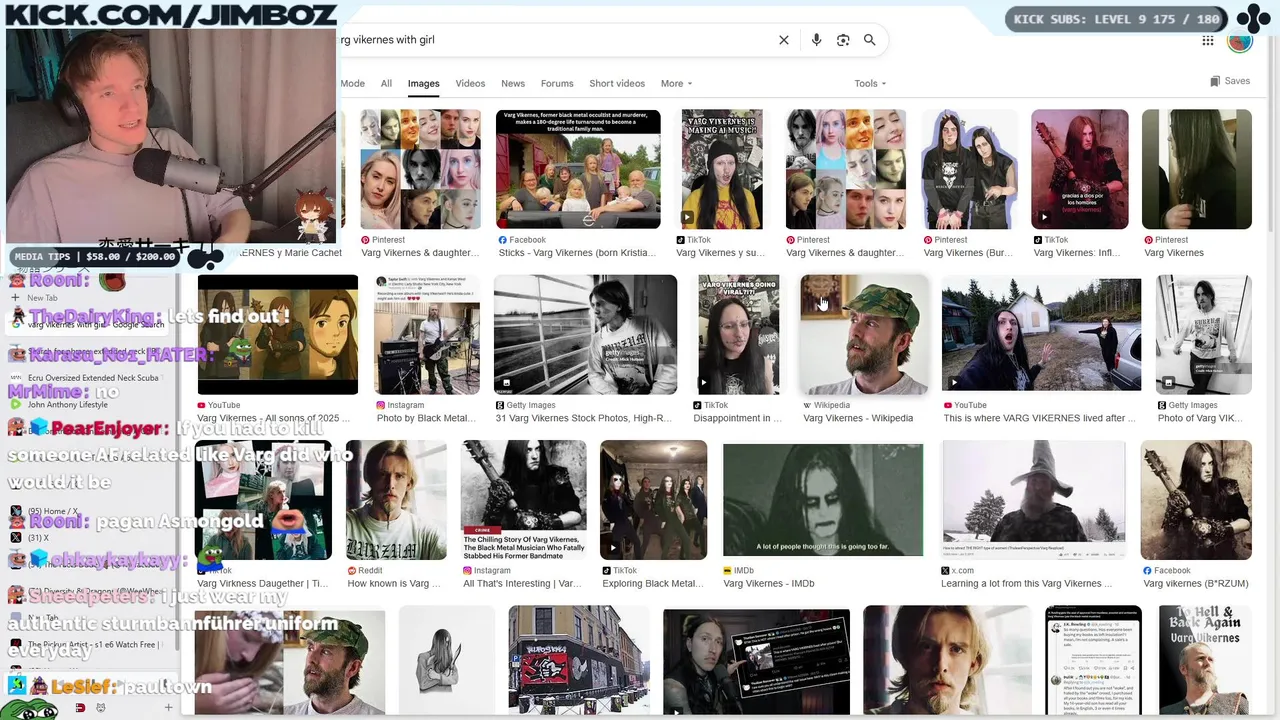
Task: Expand the Tools dropdown
Action: click(x=870, y=84)
